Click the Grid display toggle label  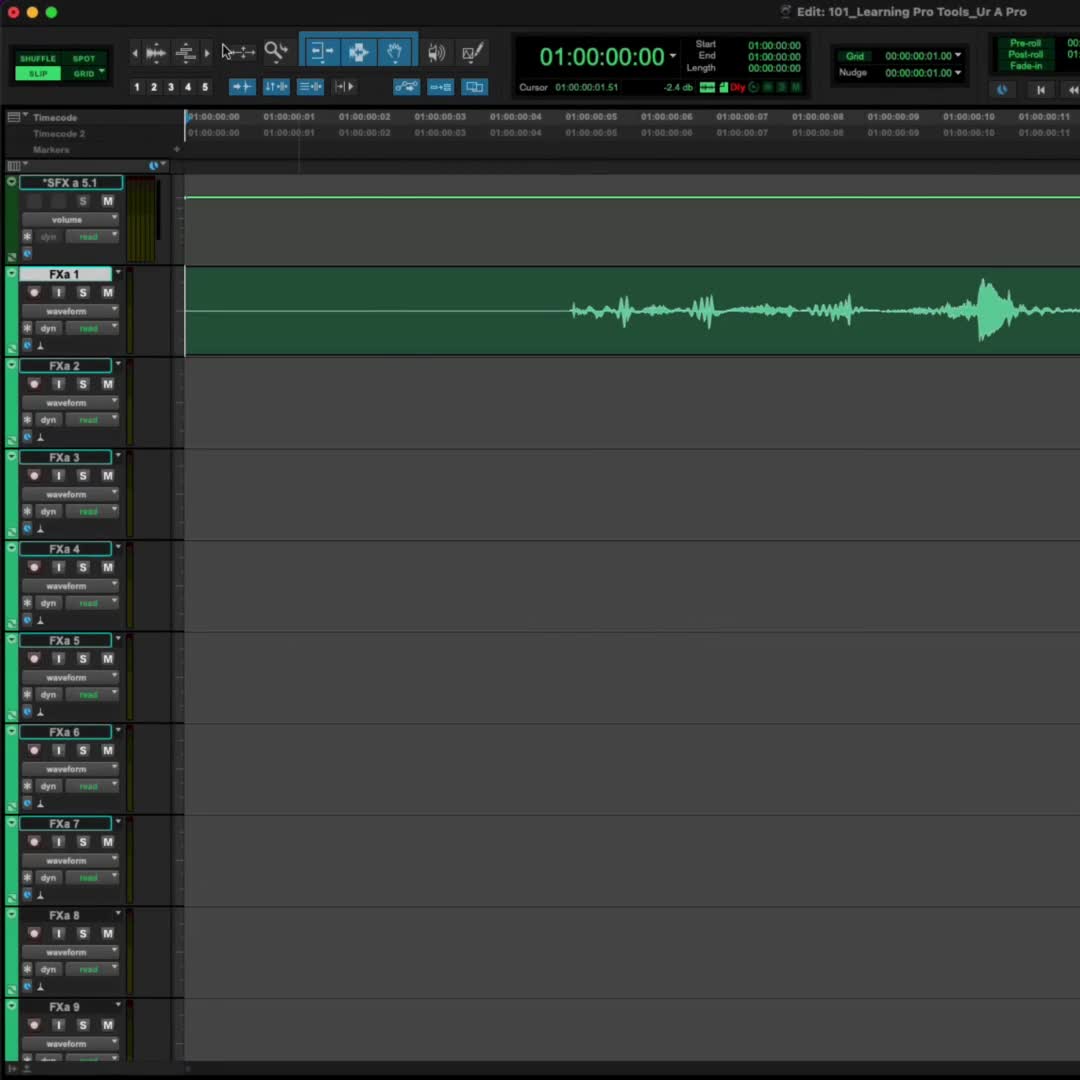(x=855, y=56)
